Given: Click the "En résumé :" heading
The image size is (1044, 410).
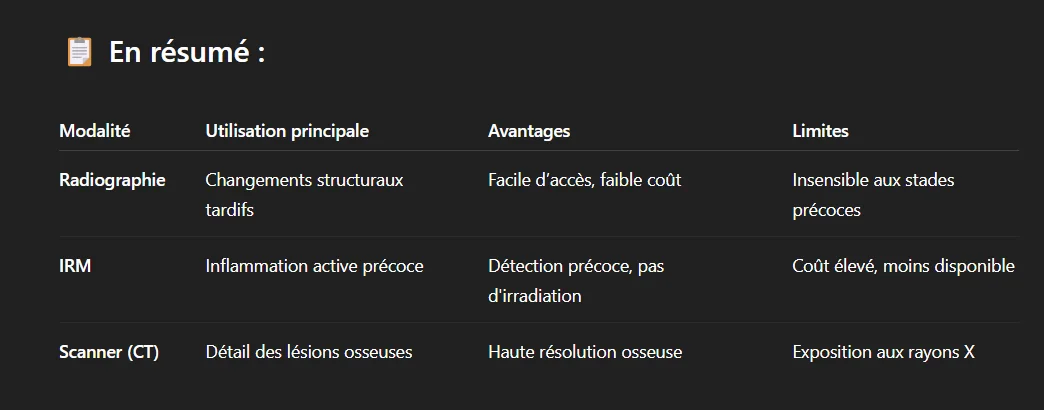Looking at the screenshot, I should (x=186, y=52).
